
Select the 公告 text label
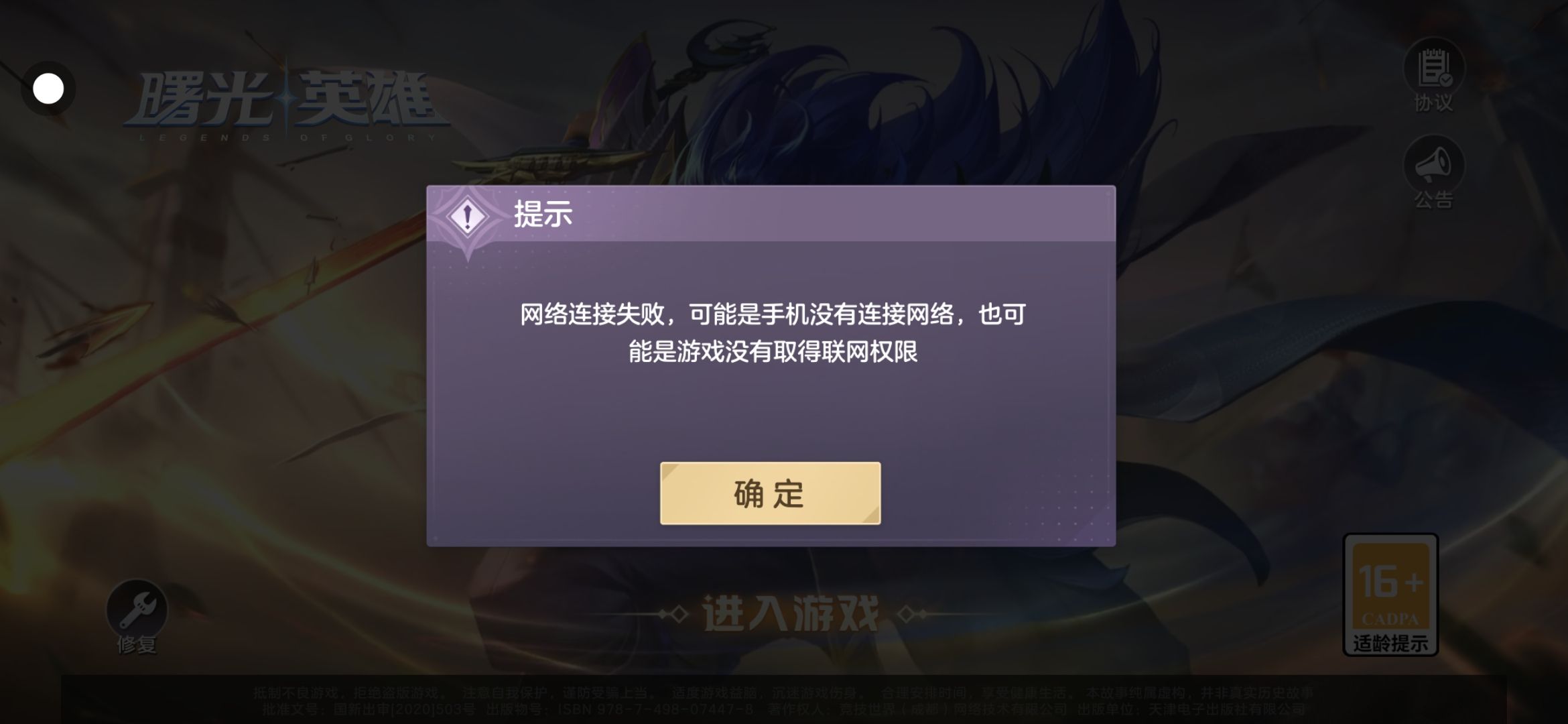coord(1434,200)
